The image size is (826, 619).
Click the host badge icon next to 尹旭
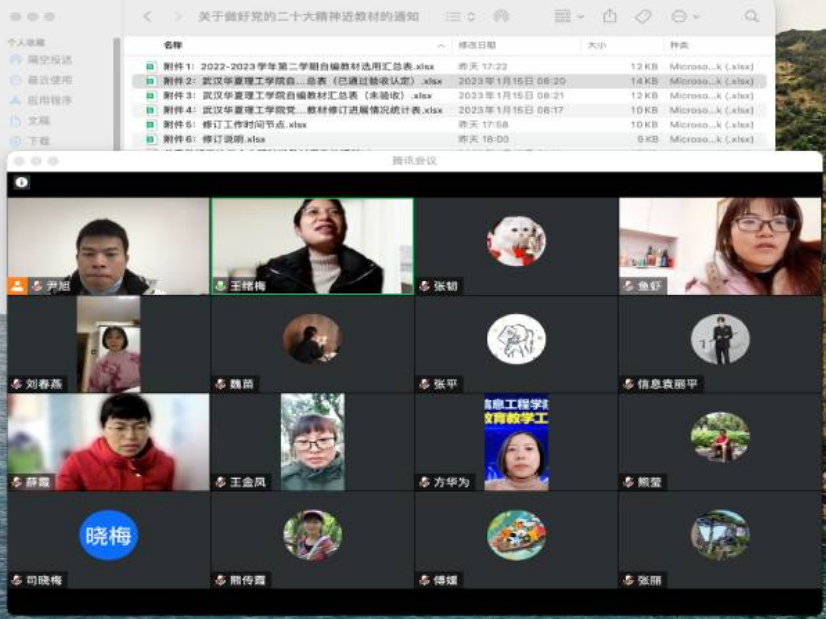17,286
